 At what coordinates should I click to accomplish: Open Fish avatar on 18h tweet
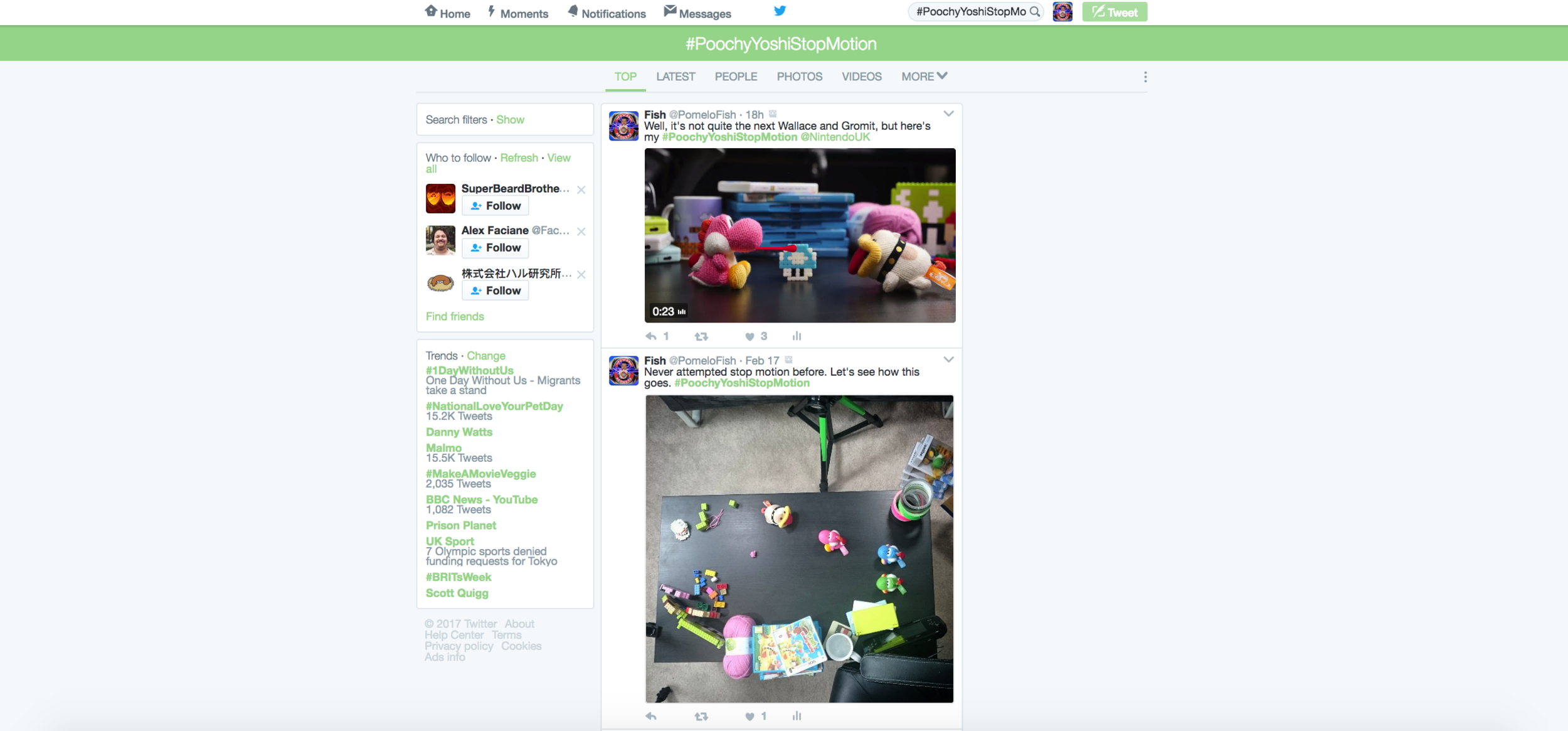pyautogui.click(x=623, y=125)
